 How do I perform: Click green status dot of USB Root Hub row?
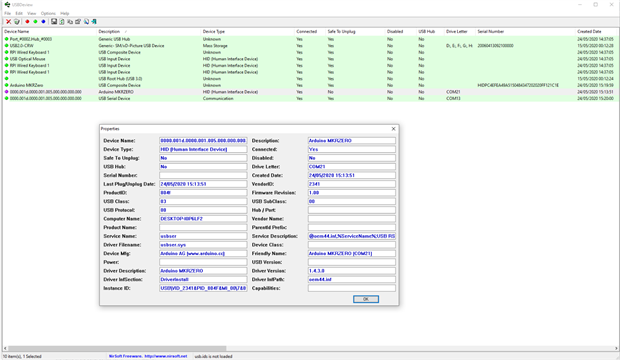pyautogui.click(x=6, y=79)
